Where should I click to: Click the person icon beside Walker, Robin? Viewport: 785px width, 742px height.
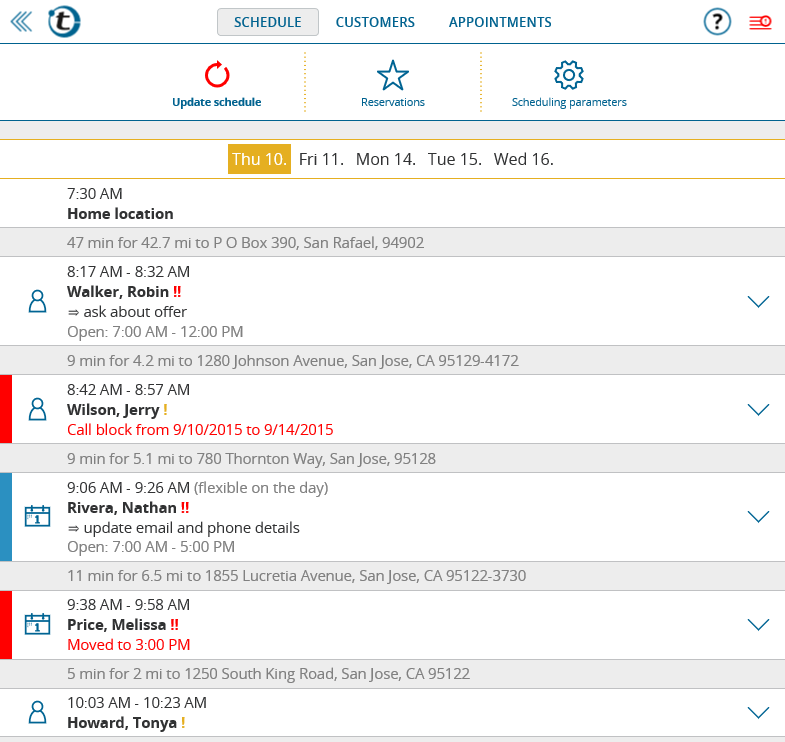(x=38, y=301)
